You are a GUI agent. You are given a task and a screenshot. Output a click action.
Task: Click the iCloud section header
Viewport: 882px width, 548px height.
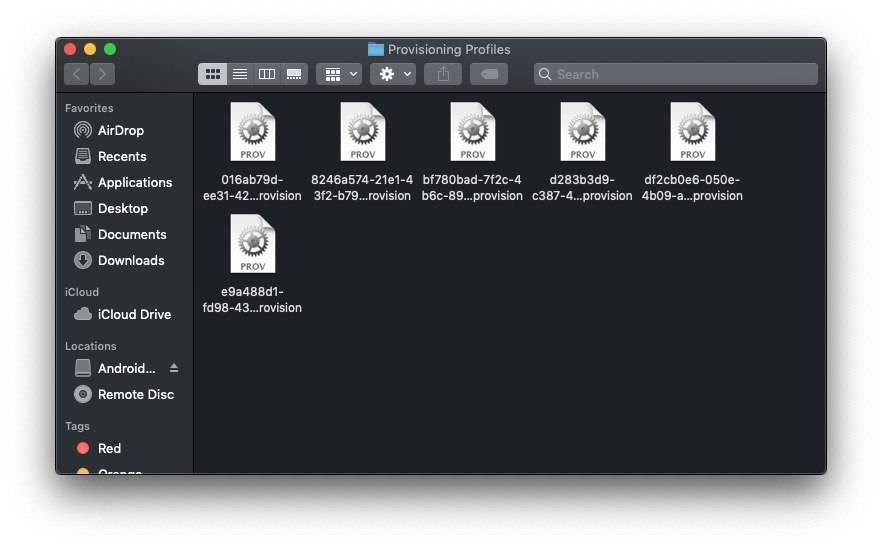point(82,292)
